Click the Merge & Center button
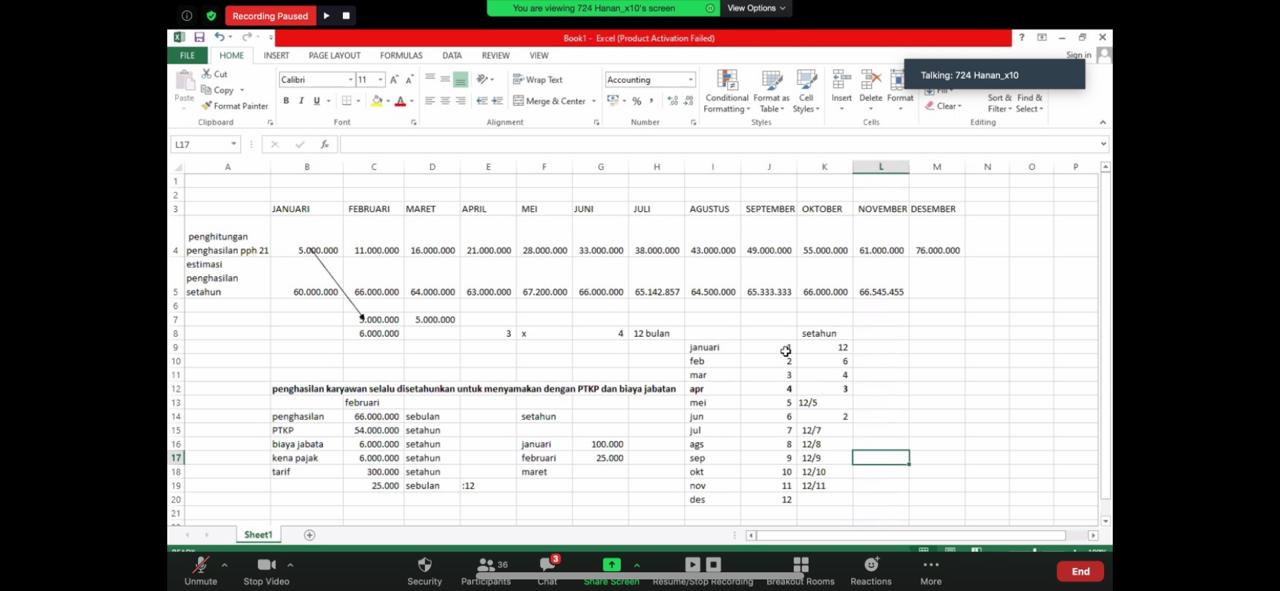Screen dimensions: 1280x591 [549, 101]
